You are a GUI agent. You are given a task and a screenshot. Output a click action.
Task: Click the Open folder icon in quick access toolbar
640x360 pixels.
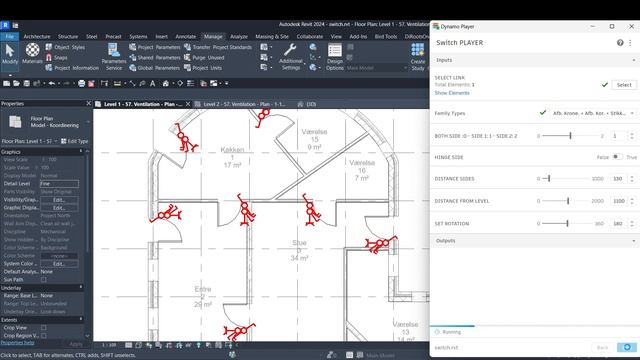pyautogui.click(x=16, y=84)
